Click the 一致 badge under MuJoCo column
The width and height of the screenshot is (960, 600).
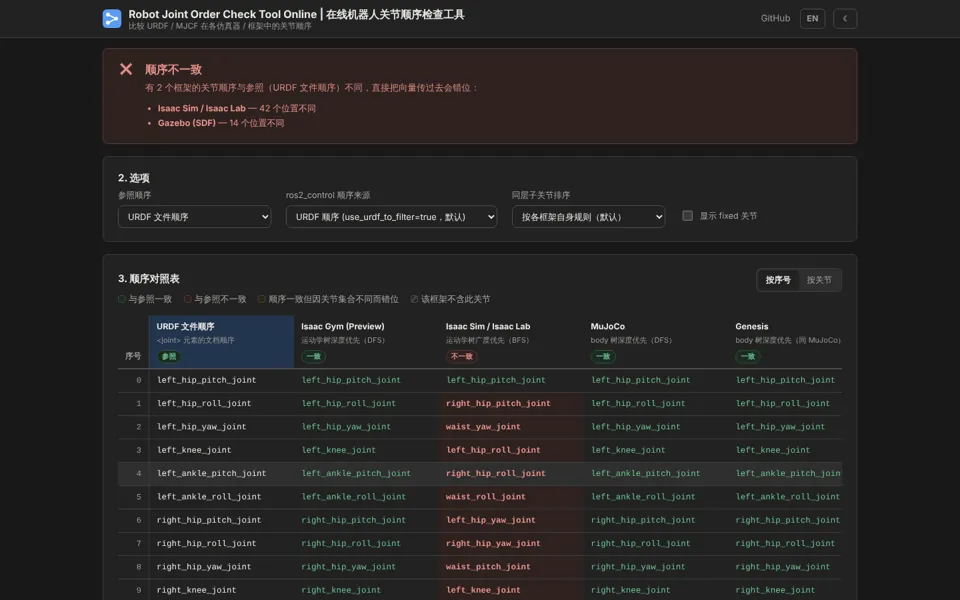pyautogui.click(x=603, y=356)
